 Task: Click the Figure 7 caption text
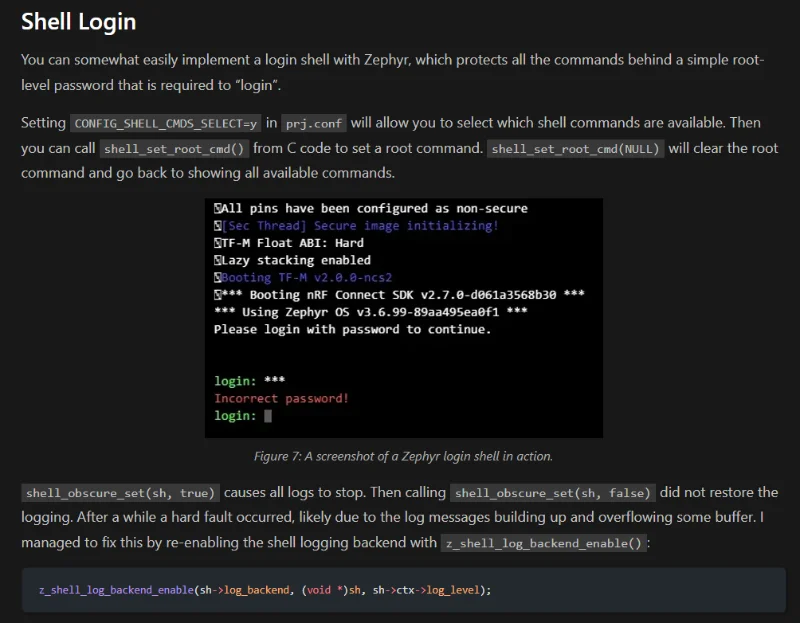click(x=403, y=456)
